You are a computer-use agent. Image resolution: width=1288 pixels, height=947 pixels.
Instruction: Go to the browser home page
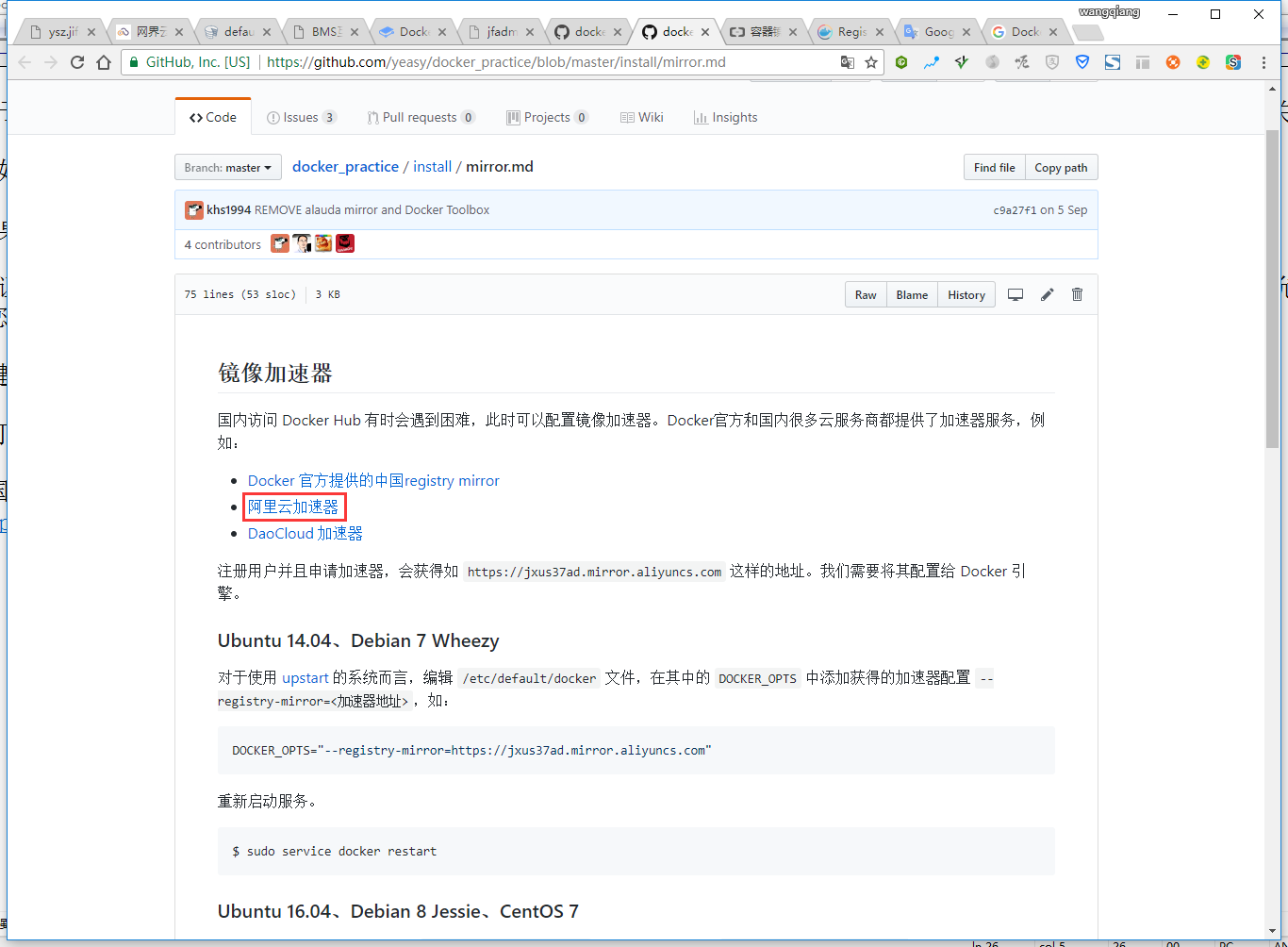pyautogui.click(x=104, y=62)
